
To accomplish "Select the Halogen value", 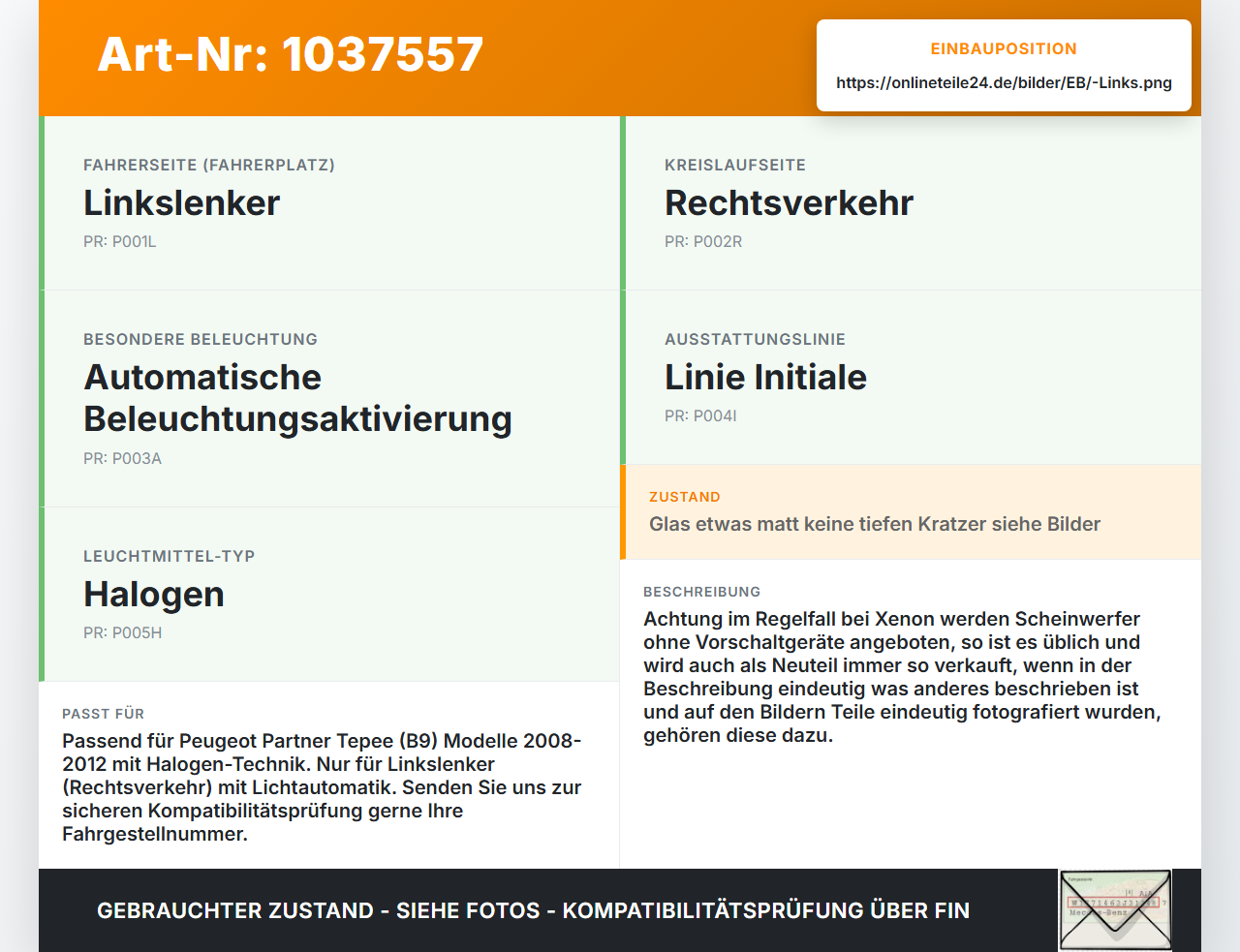I will 154,594.
